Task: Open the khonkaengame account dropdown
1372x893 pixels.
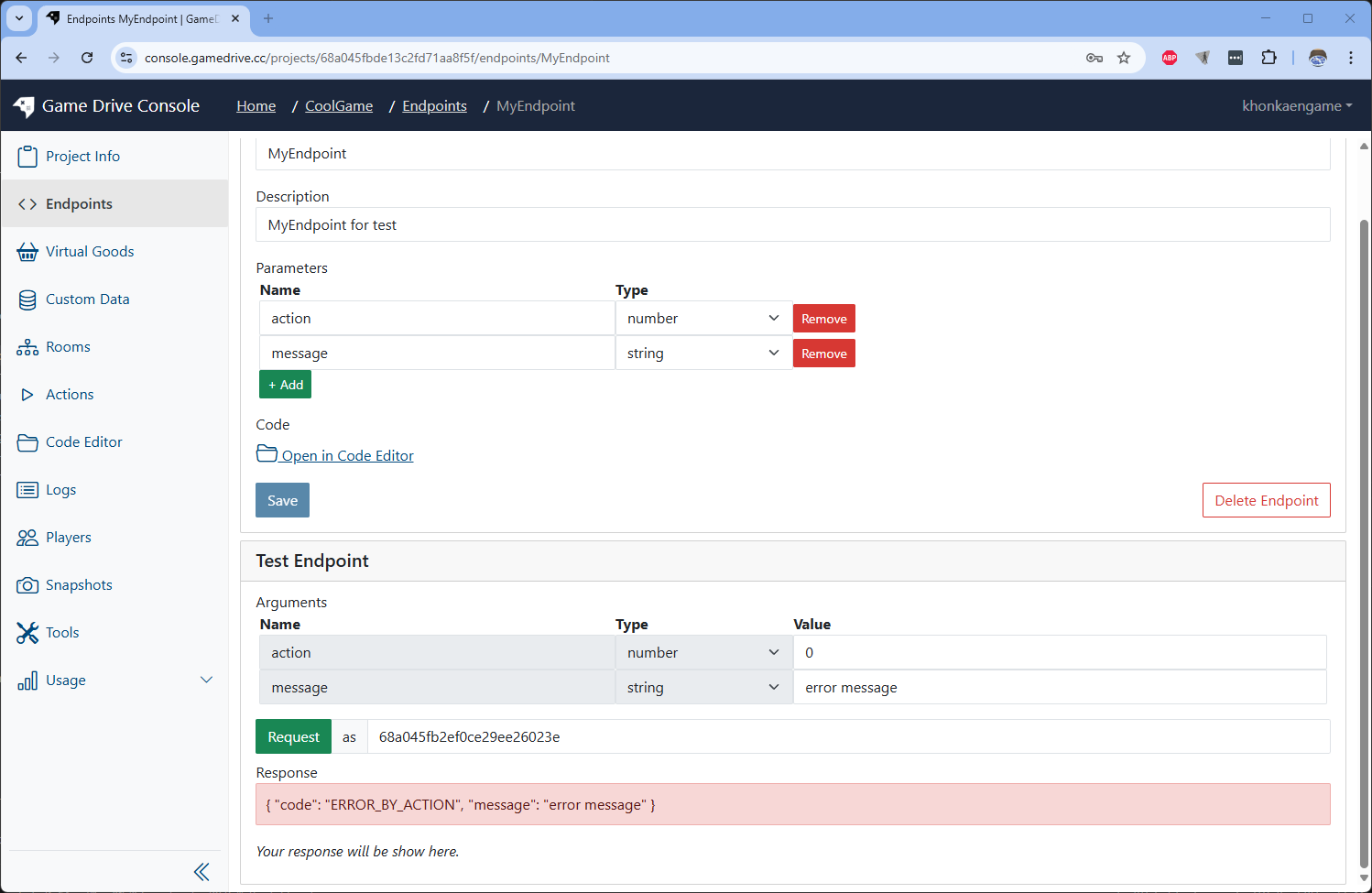Action: tap(1296, 106)
